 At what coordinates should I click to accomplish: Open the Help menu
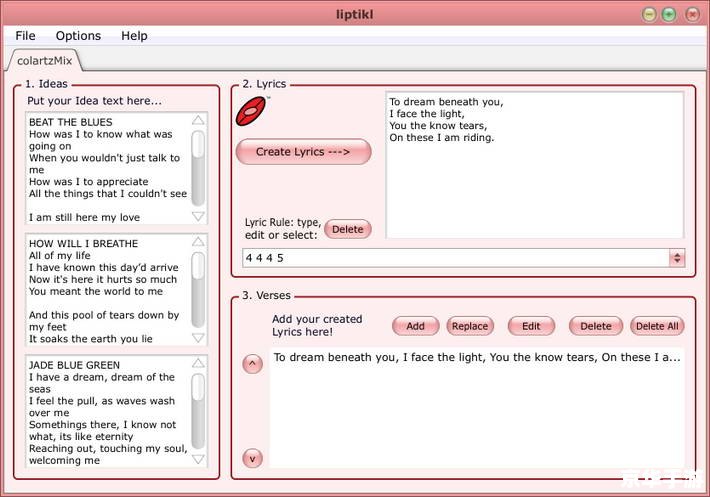pyautogui.click(x=134, y=36)
